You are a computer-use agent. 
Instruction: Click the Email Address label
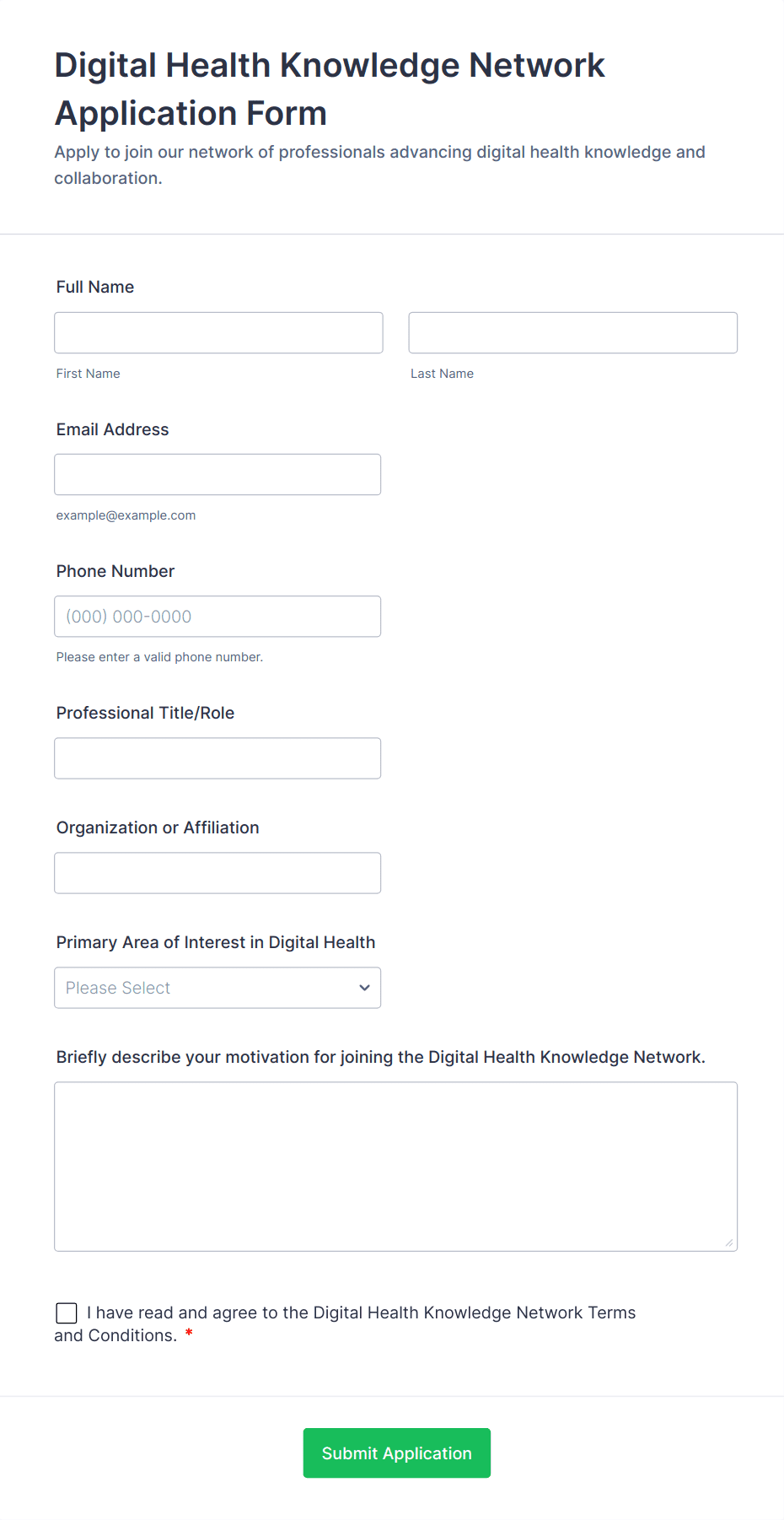[x=112, y=429]
